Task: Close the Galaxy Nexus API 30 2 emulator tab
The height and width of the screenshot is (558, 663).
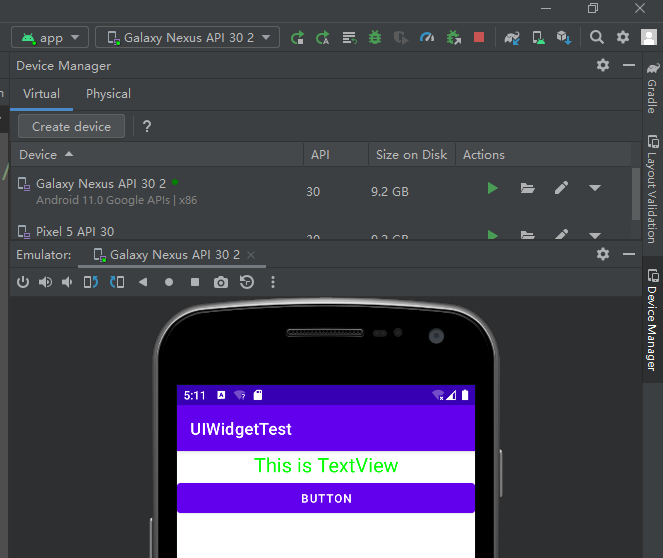Action: click(x=251, y=255)
